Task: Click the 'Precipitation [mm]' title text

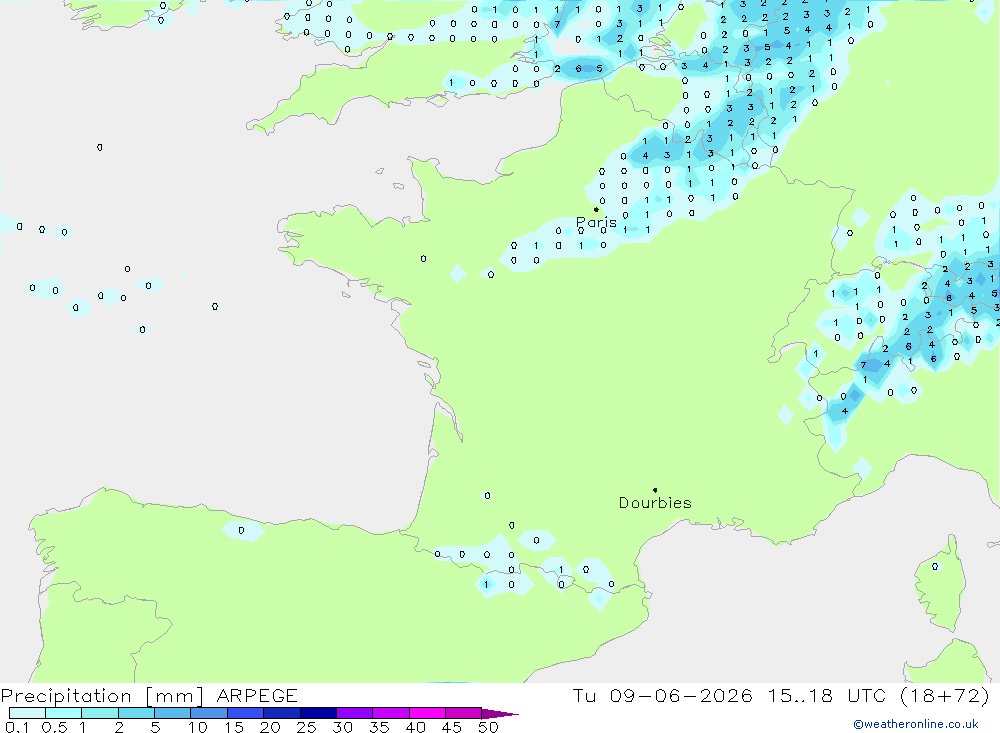Action: tap(102, 695)
